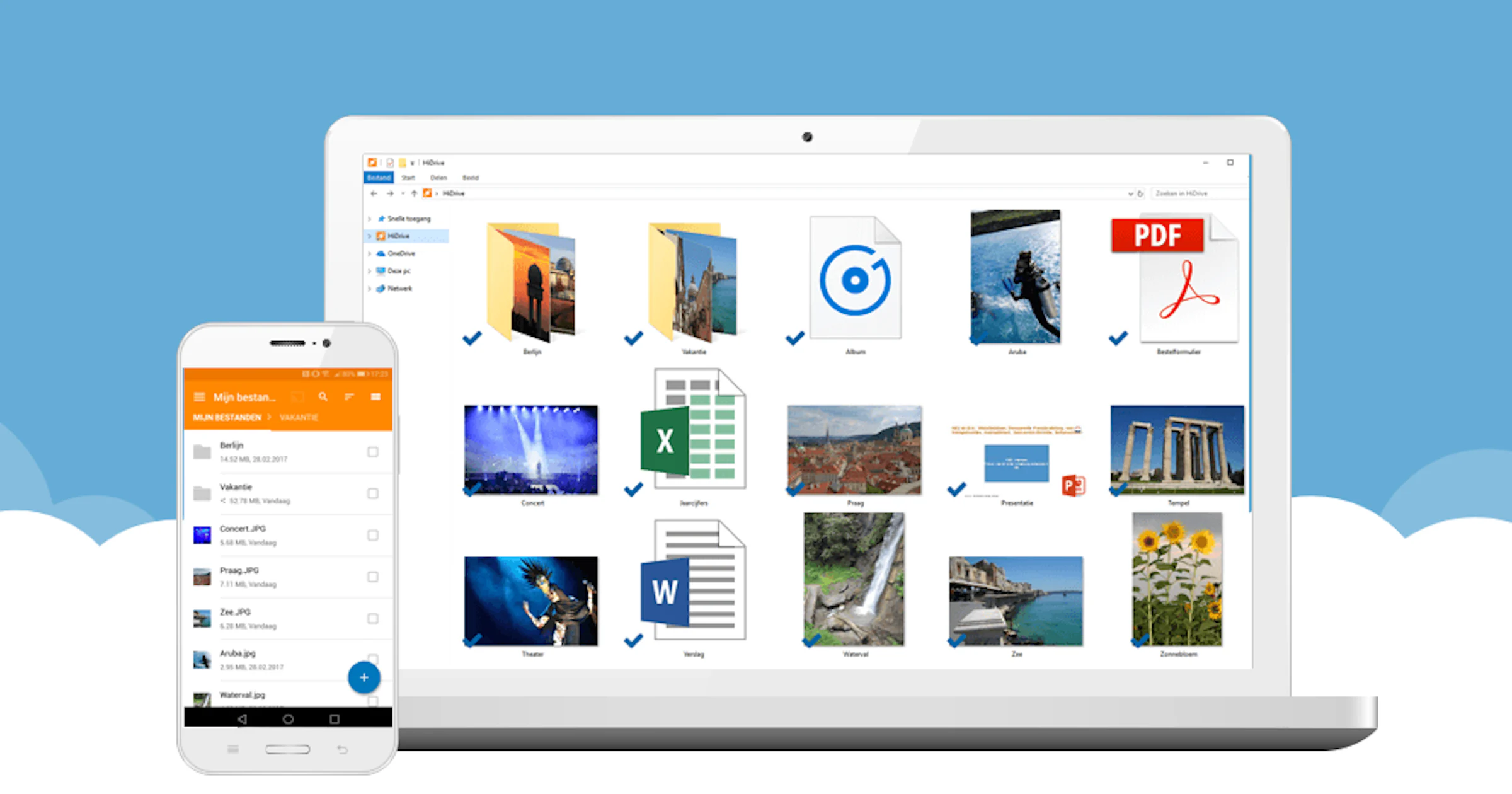
Task: Open the Jaarcijfers Excel spreadsheet
Action: [x=693, y=429]
